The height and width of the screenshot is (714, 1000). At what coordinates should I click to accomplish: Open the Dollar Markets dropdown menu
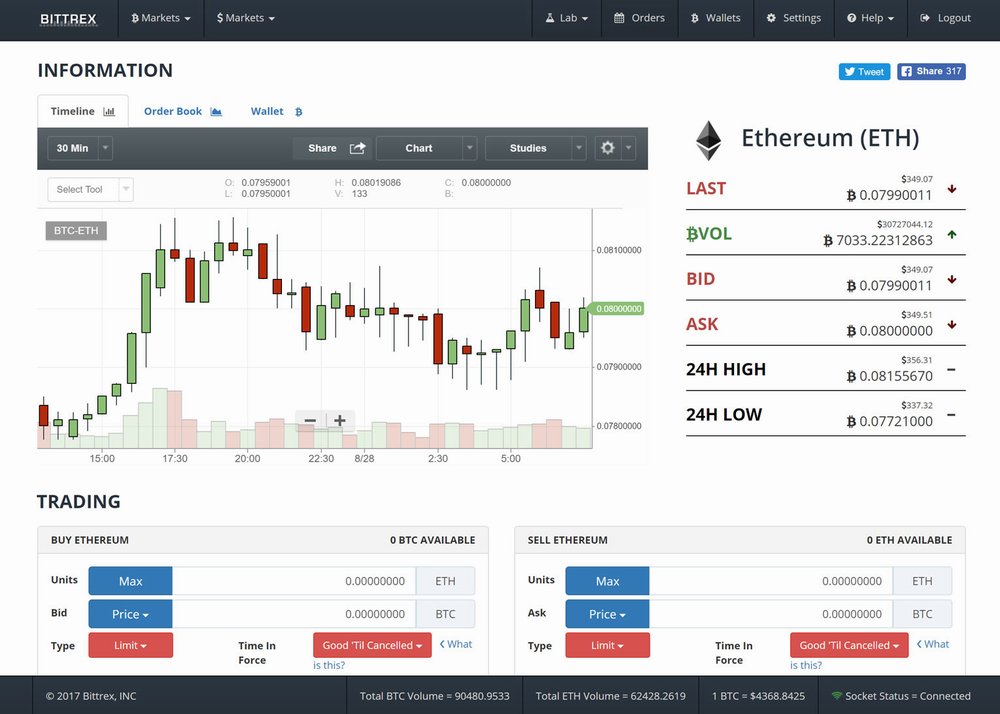click(x=246, y=18)
